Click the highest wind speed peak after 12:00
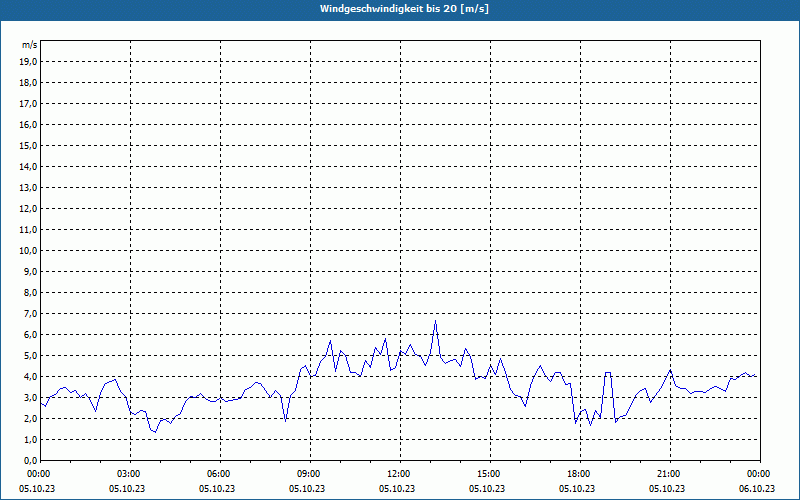The height and width of the screenshot is (500, 800). tap(435, 321)
